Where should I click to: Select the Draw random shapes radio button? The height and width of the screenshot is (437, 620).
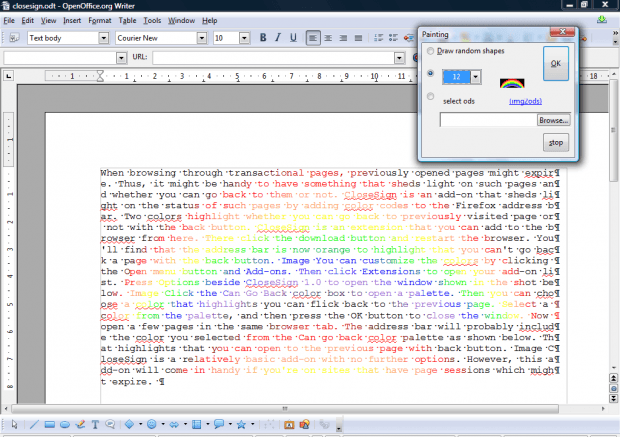click(x=431, y=51)
